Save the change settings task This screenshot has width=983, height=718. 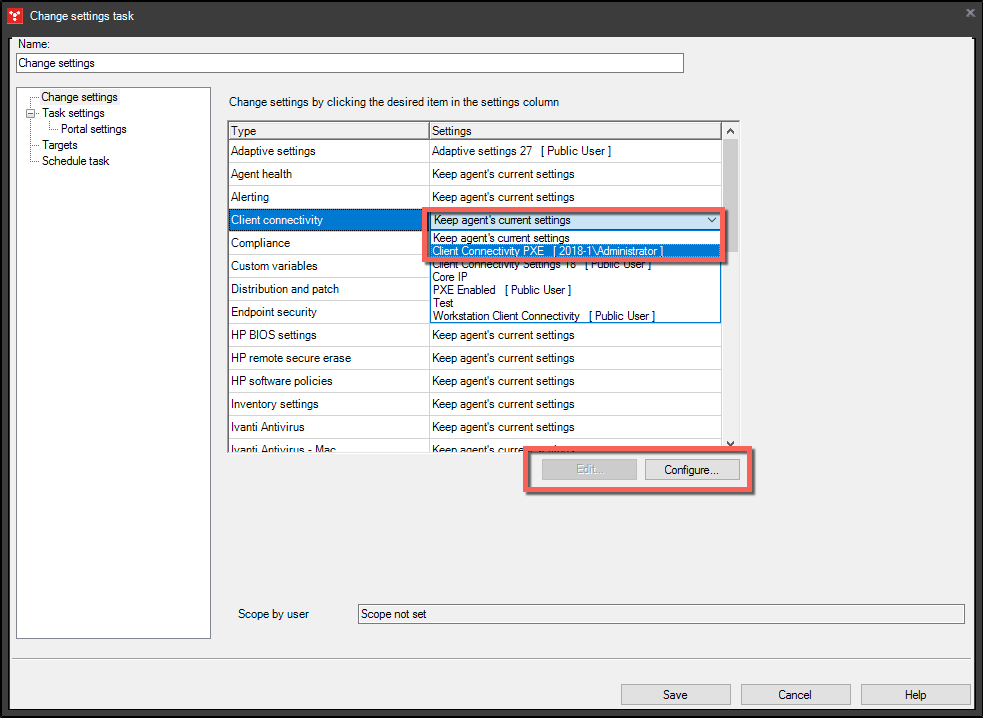(675, 694)
